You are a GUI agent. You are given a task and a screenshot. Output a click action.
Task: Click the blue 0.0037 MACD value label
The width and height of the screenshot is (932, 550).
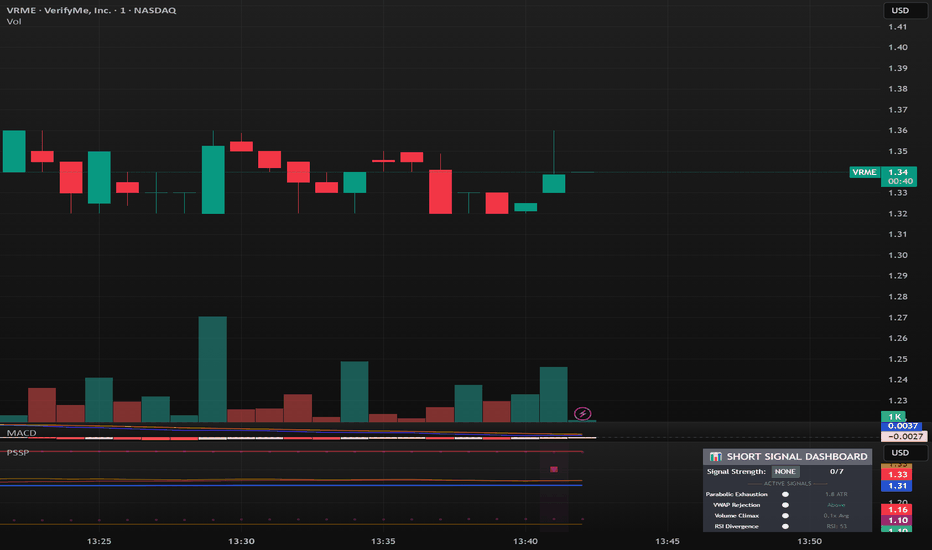point(902,426)
